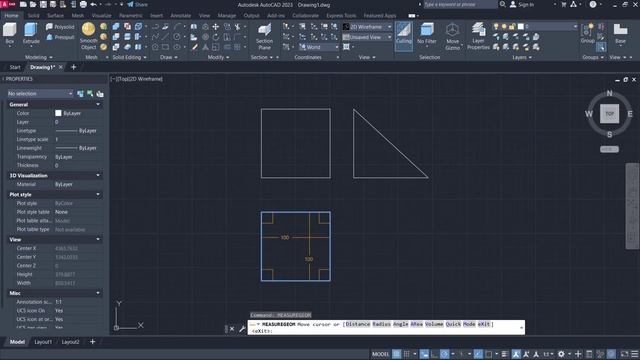Viewport: 640px width, 360px height.
Task: Click the command line customize wrench icon
Action: tap(242, 329)
